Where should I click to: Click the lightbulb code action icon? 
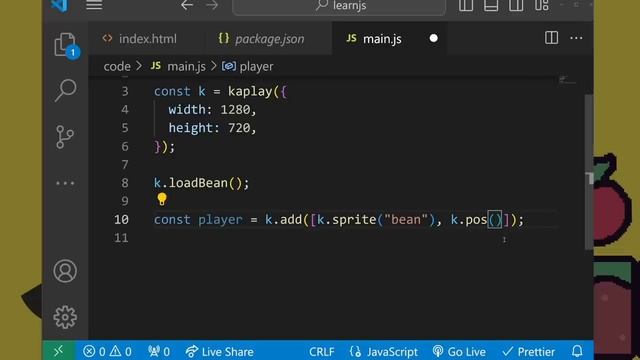(162, 199)
